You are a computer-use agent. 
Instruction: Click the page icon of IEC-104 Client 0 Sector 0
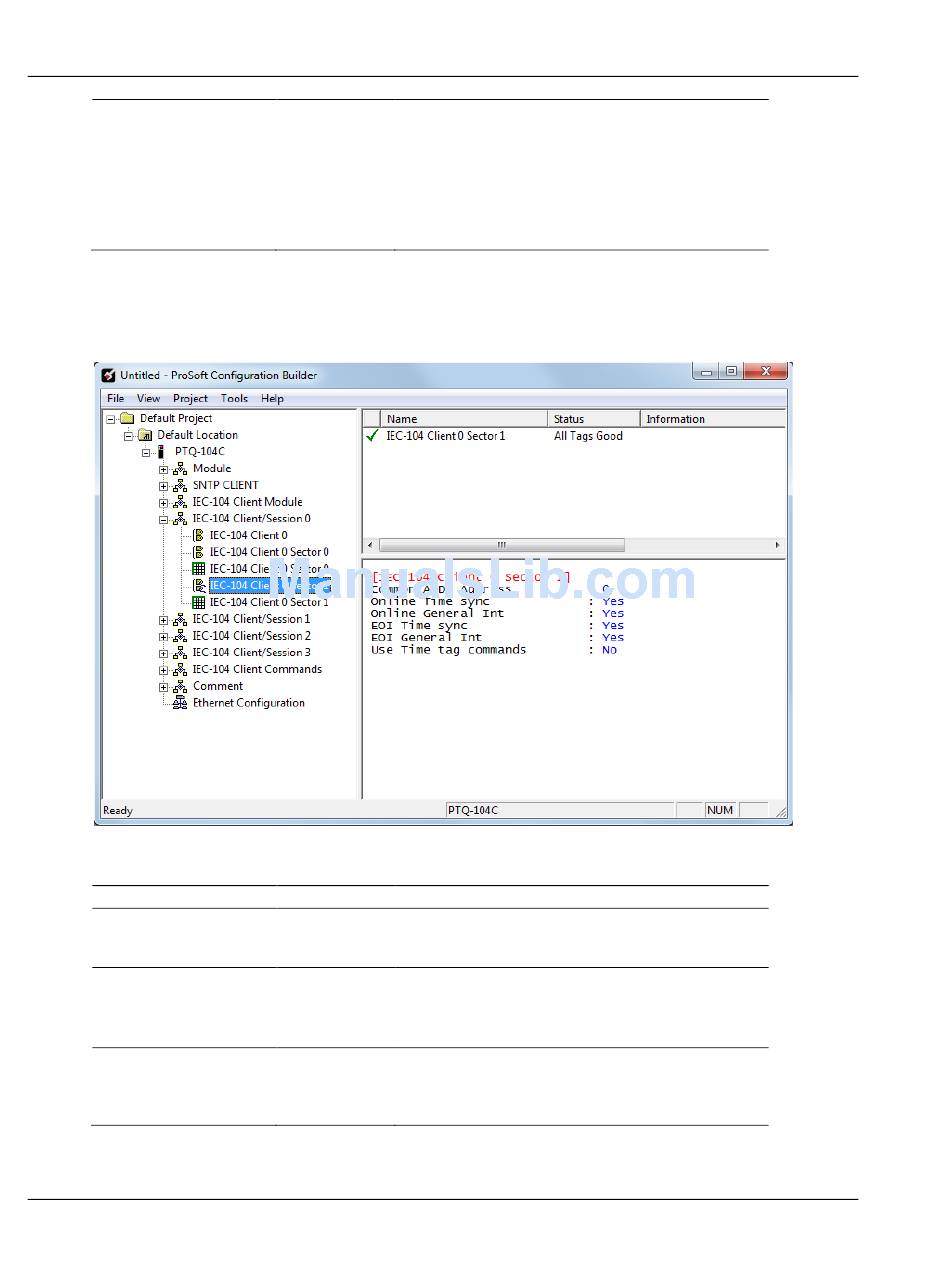pyautogui.click(x=198, y=552)
